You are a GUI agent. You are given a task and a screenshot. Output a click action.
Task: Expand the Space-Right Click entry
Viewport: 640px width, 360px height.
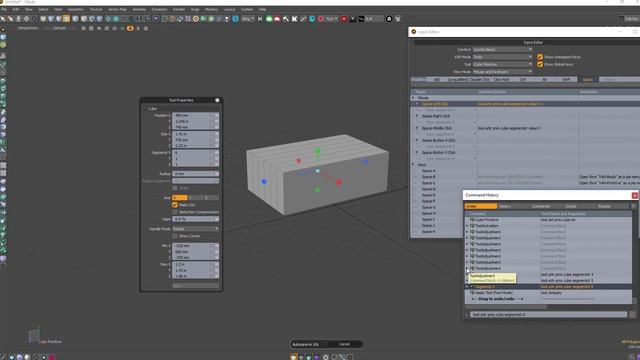[x=417, y=116]
